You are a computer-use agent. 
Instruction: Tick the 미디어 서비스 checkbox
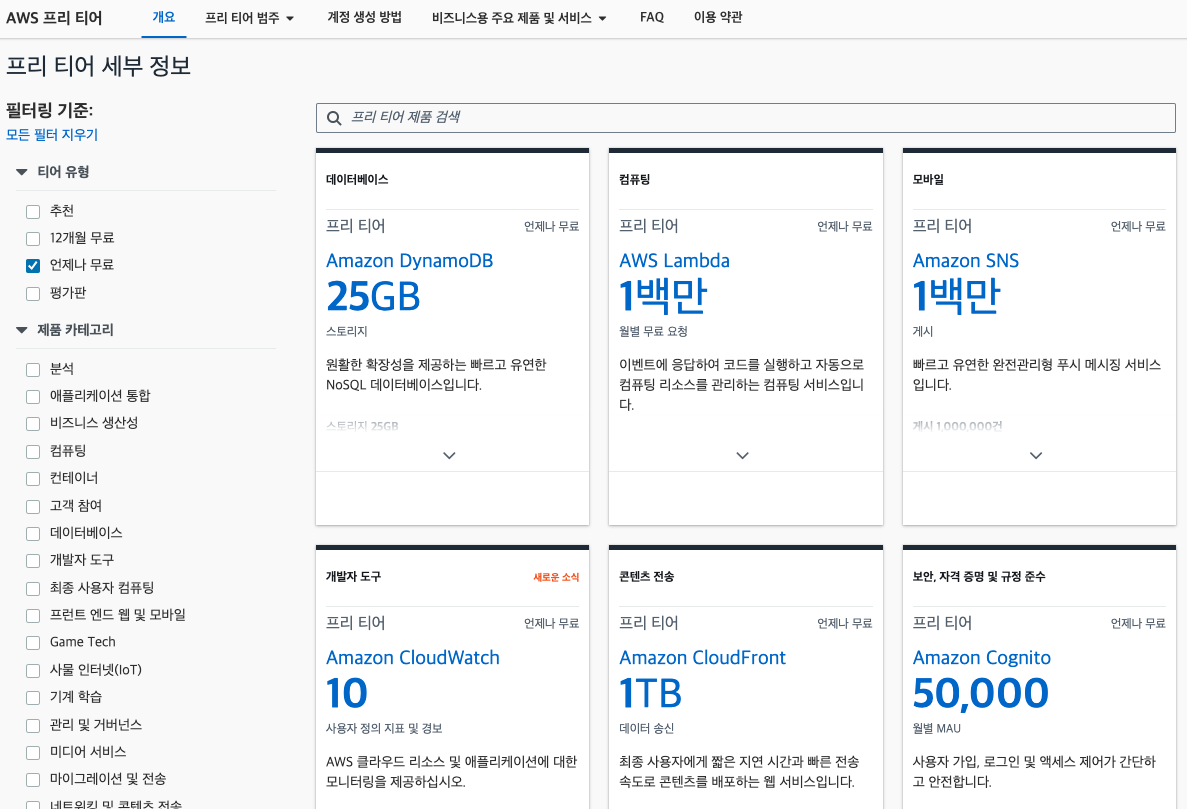[33, 753]
